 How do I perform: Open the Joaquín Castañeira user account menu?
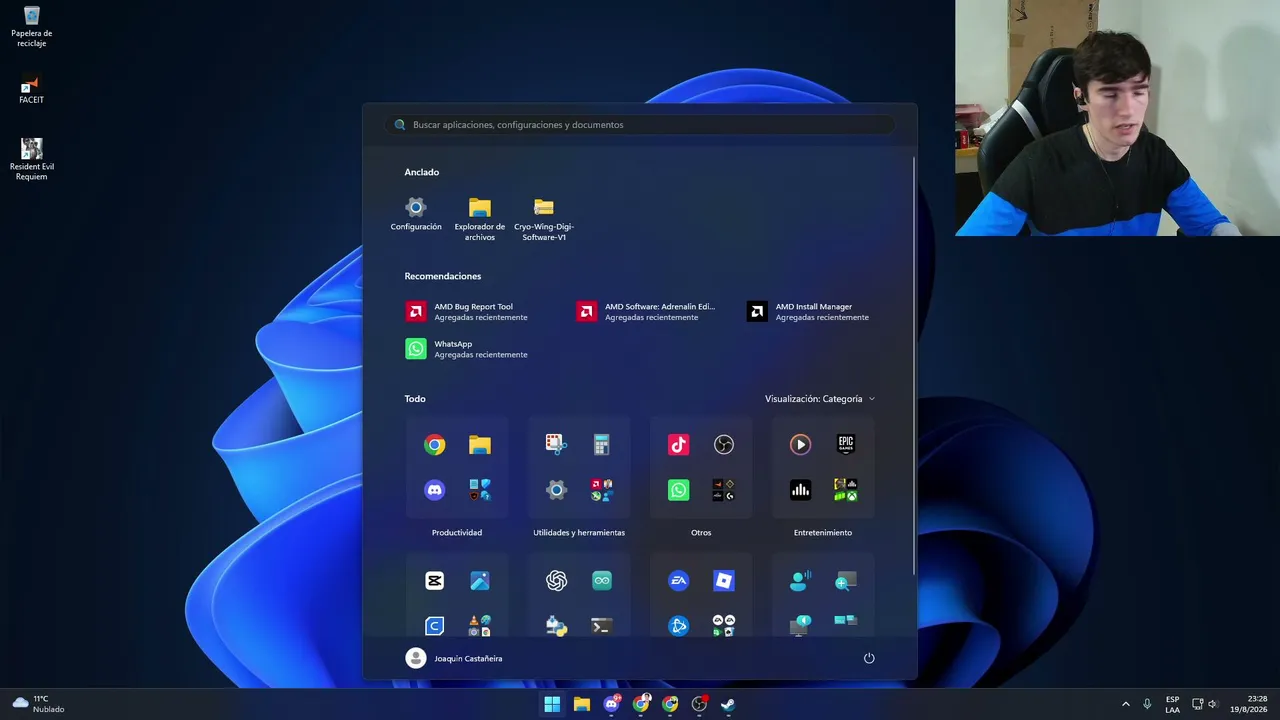pos(454,658)
